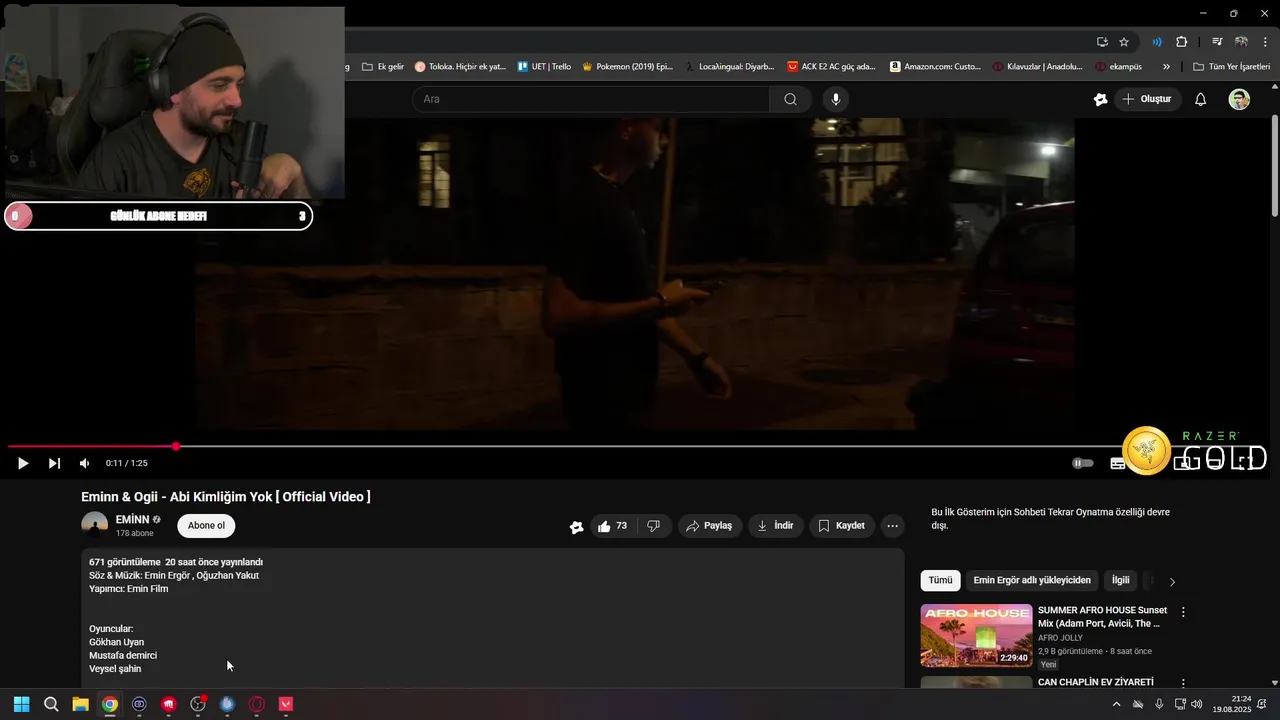1280x720 pixels.
Task: Click Kaydet to save the video
Action: point(841,526)
